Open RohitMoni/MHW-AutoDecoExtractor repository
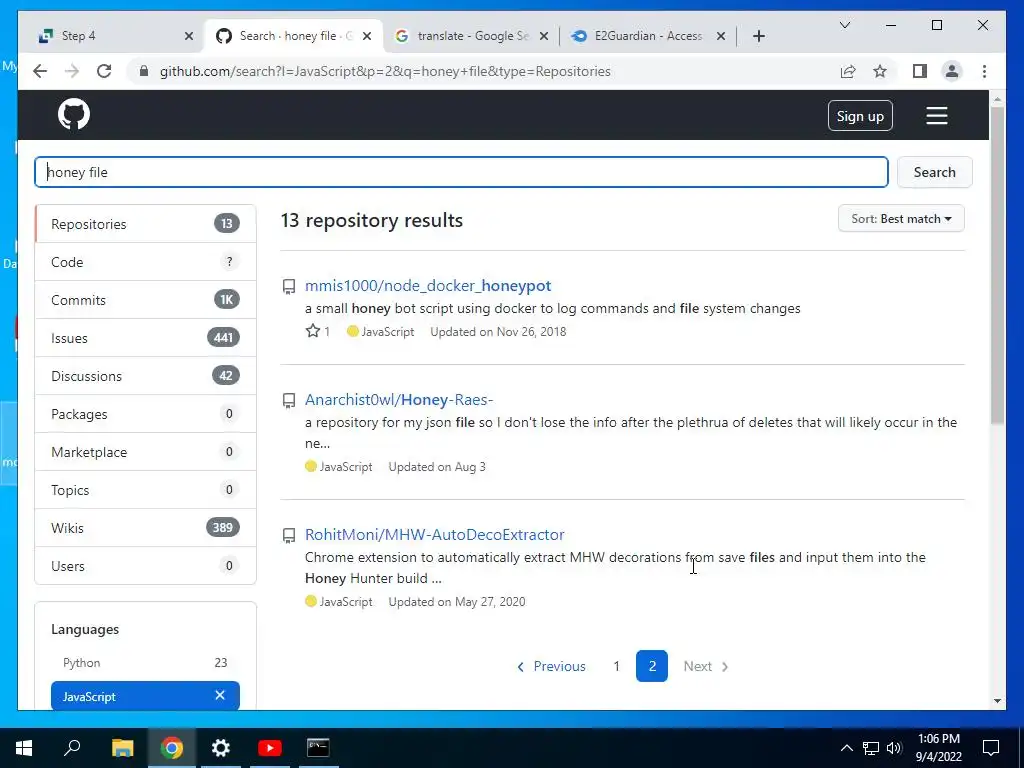 434,534
